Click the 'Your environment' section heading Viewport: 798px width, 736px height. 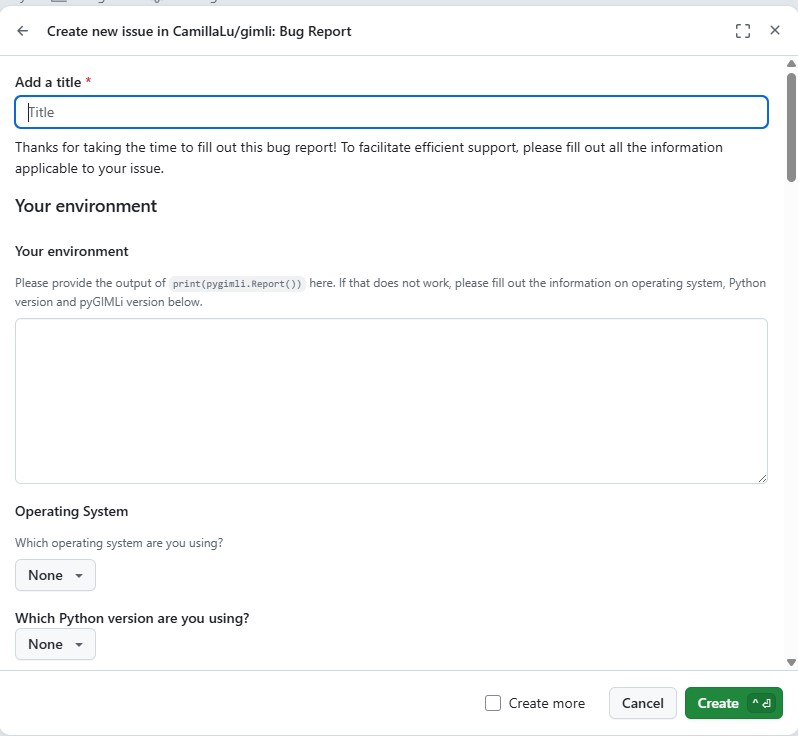click(86, 206)
